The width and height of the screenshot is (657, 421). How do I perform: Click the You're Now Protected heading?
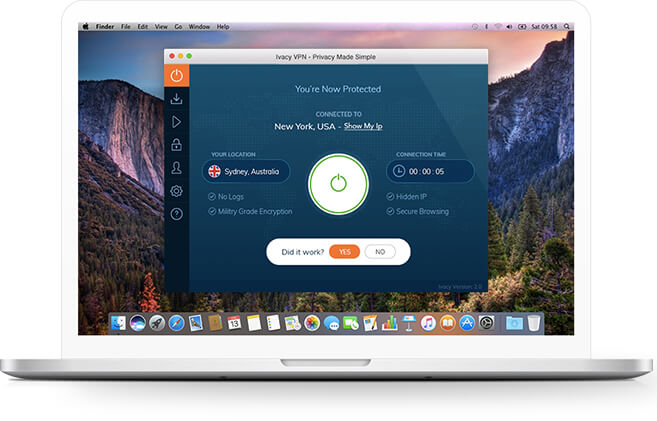click(x=338, y=89)
